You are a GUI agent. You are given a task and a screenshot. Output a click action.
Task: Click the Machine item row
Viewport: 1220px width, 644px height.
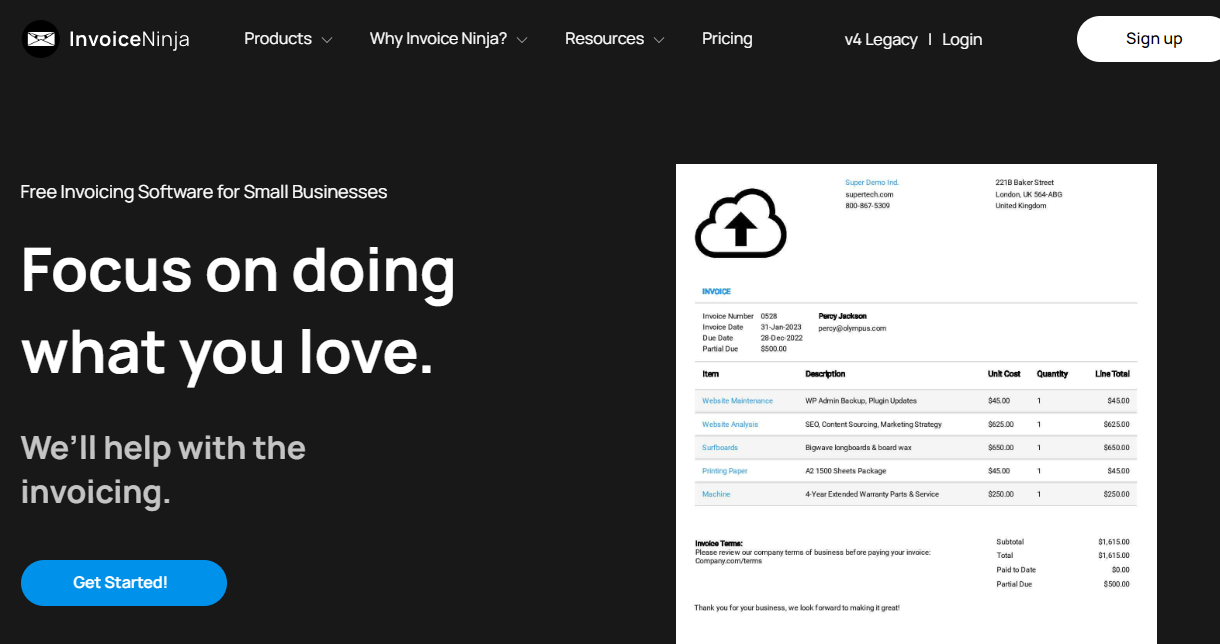click(x=916, y=494)
